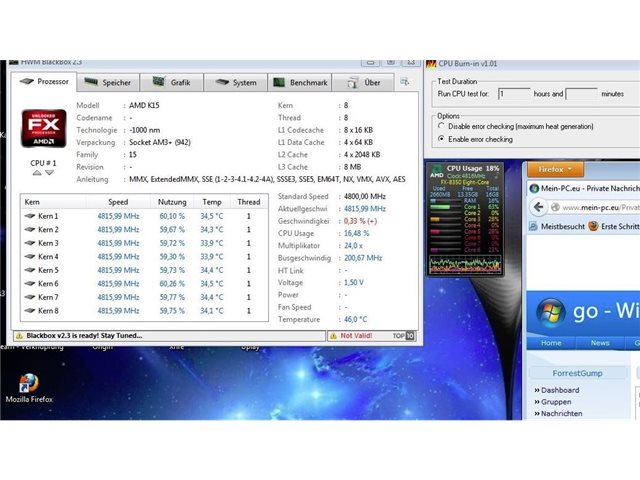Click the 'Not Valid!' status text
640x480 pixels.
click(356, 336)
